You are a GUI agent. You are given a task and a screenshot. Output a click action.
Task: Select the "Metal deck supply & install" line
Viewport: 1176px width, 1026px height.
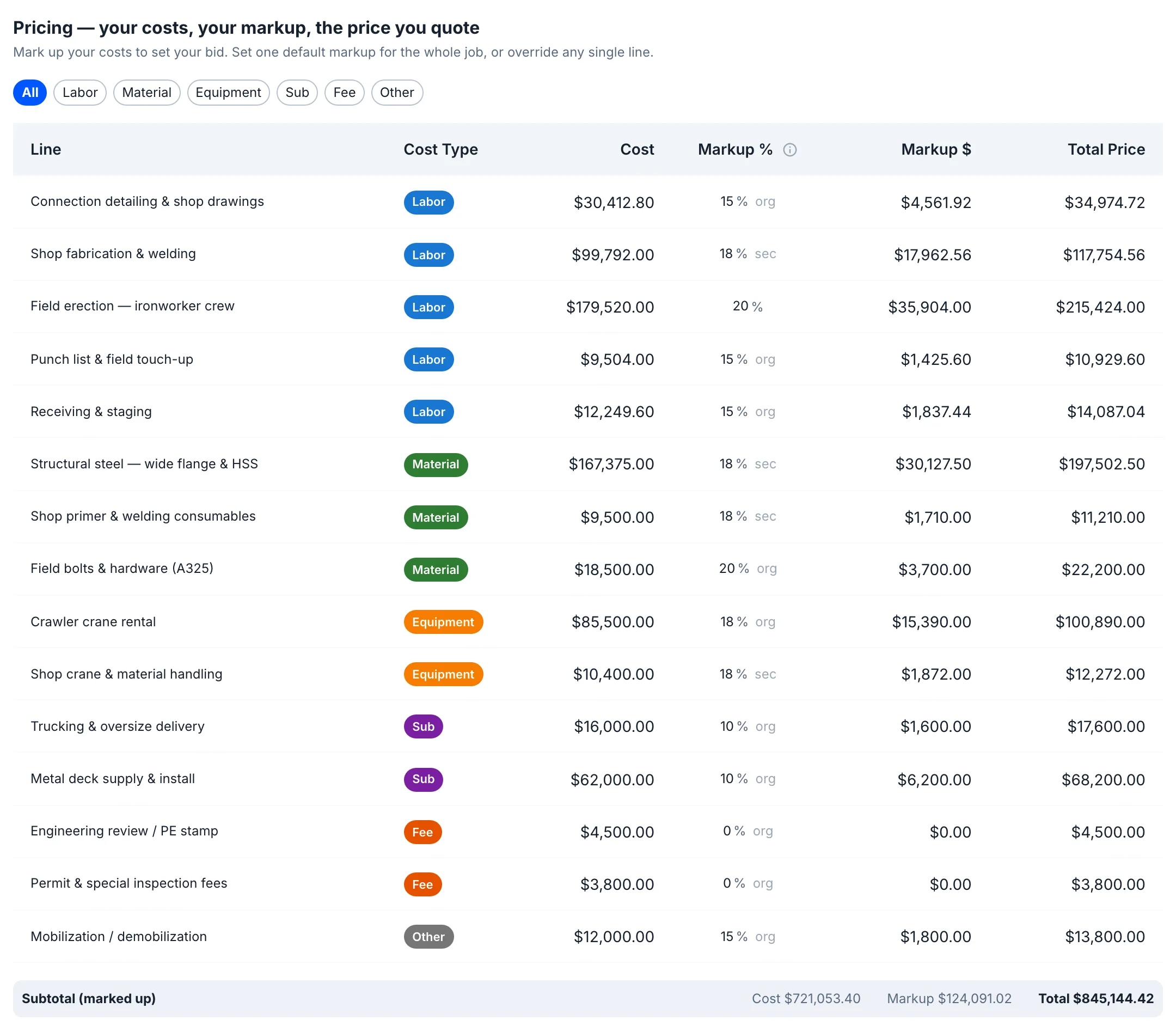click(x=113, y=779)
